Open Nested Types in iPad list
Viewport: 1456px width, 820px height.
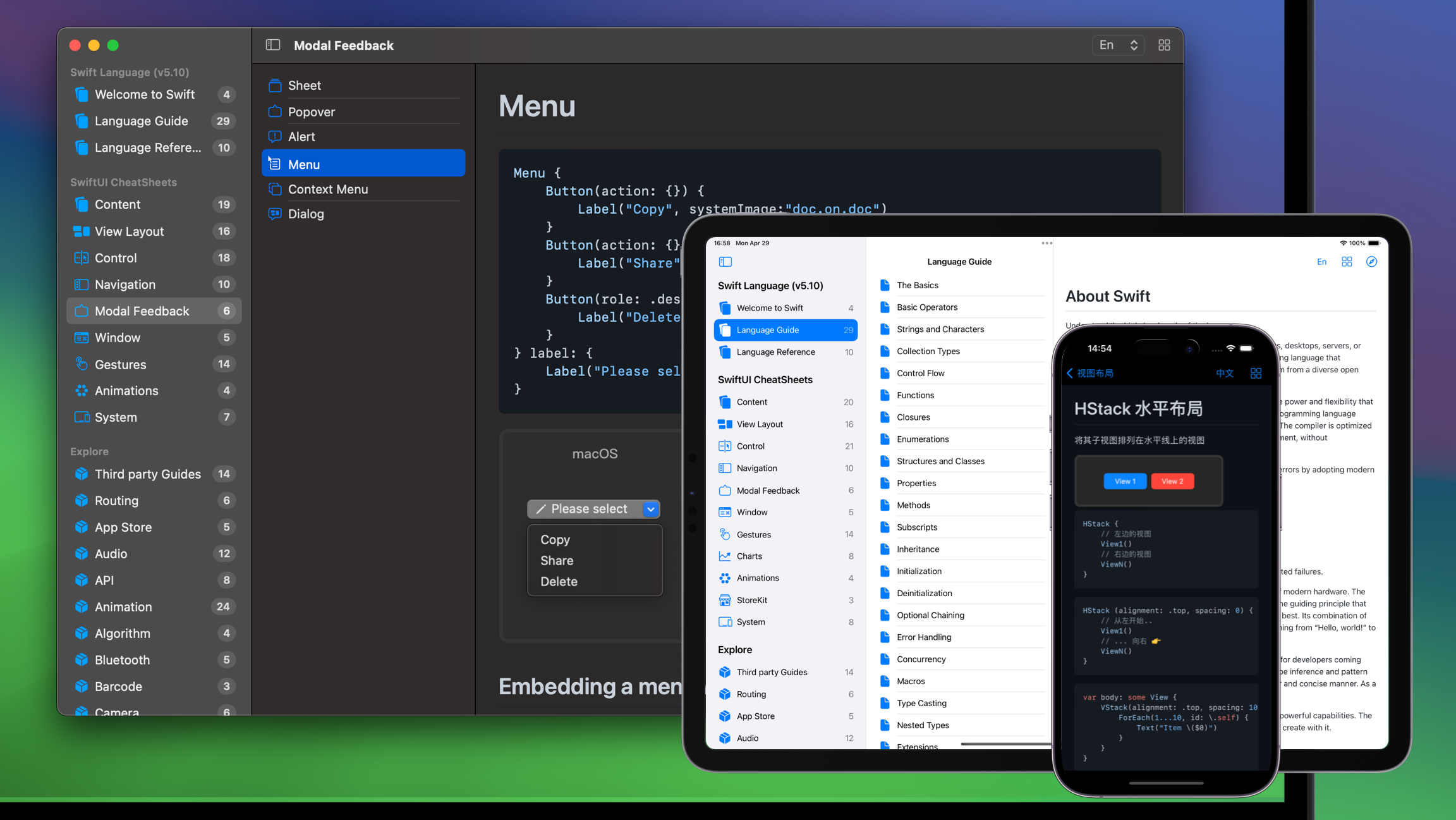pos(961,725)
